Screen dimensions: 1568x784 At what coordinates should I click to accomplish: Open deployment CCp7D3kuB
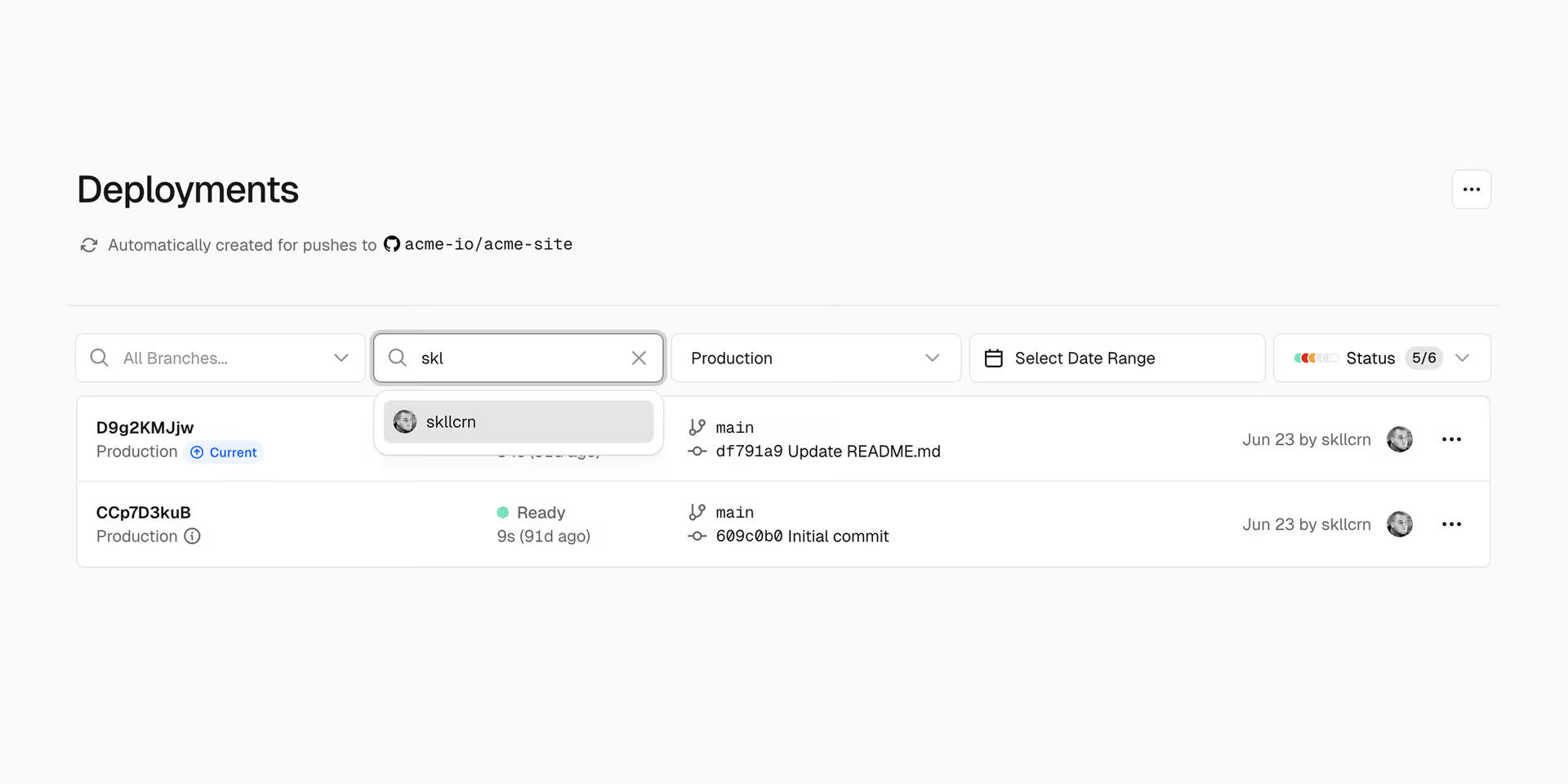143,512
